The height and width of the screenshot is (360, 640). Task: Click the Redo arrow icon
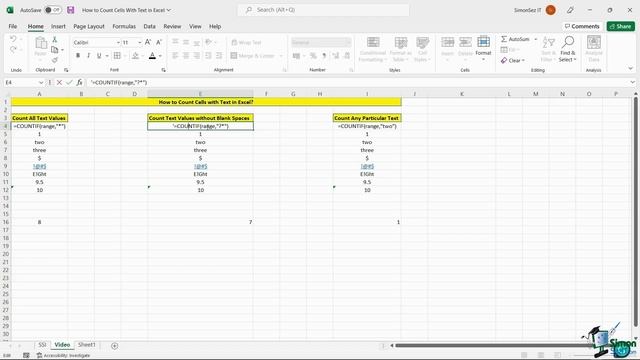click(x=13, y=49)
